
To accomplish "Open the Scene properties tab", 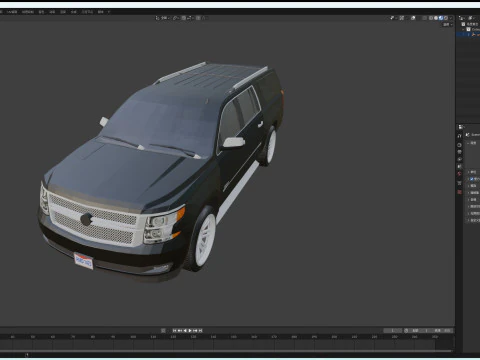I will (x=459, y=166).
